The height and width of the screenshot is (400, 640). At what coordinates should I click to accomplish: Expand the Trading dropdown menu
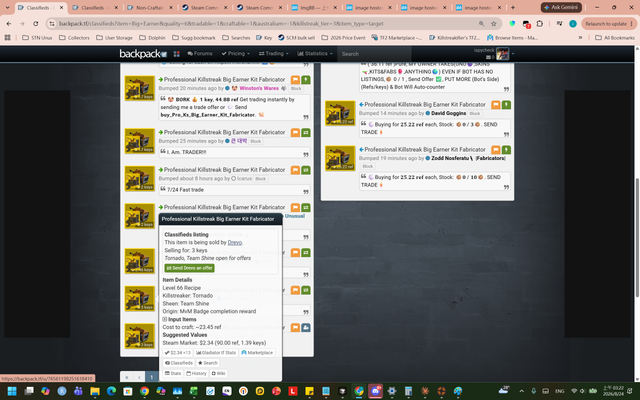pos(273,53)
